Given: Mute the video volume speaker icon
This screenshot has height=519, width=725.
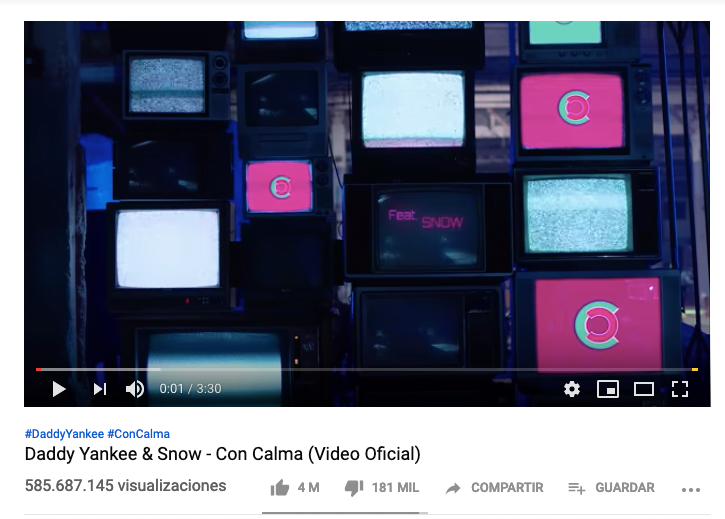Looking at the screenshot, I should pos(135,389).
